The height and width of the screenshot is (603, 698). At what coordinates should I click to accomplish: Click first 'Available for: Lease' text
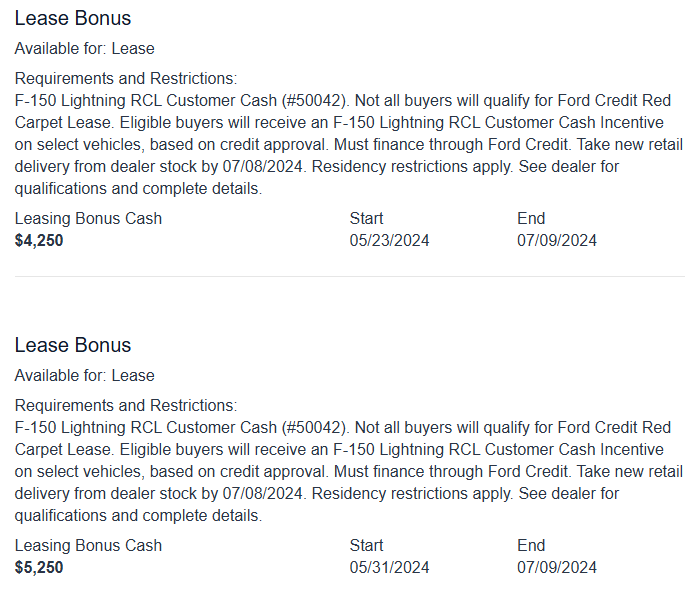pos(85,49)
